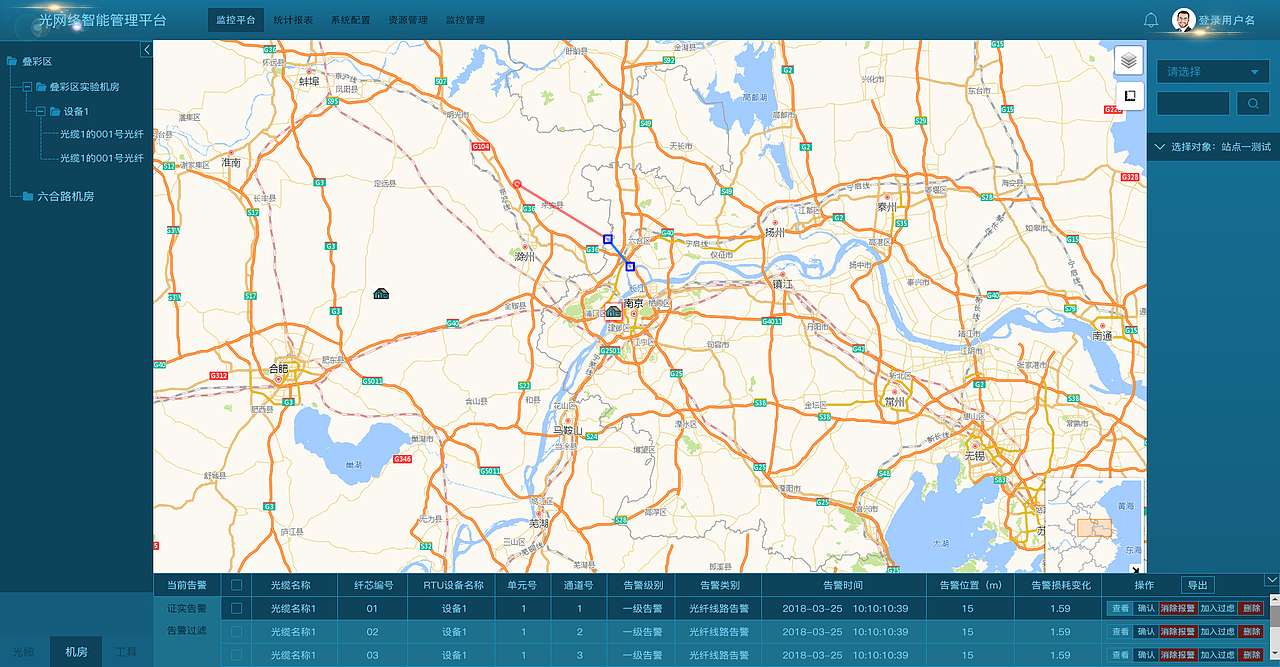Viewport: 1280px width, 667px height.
Task: Select the 六合路机房 tree item
Action: coord(66,197)
